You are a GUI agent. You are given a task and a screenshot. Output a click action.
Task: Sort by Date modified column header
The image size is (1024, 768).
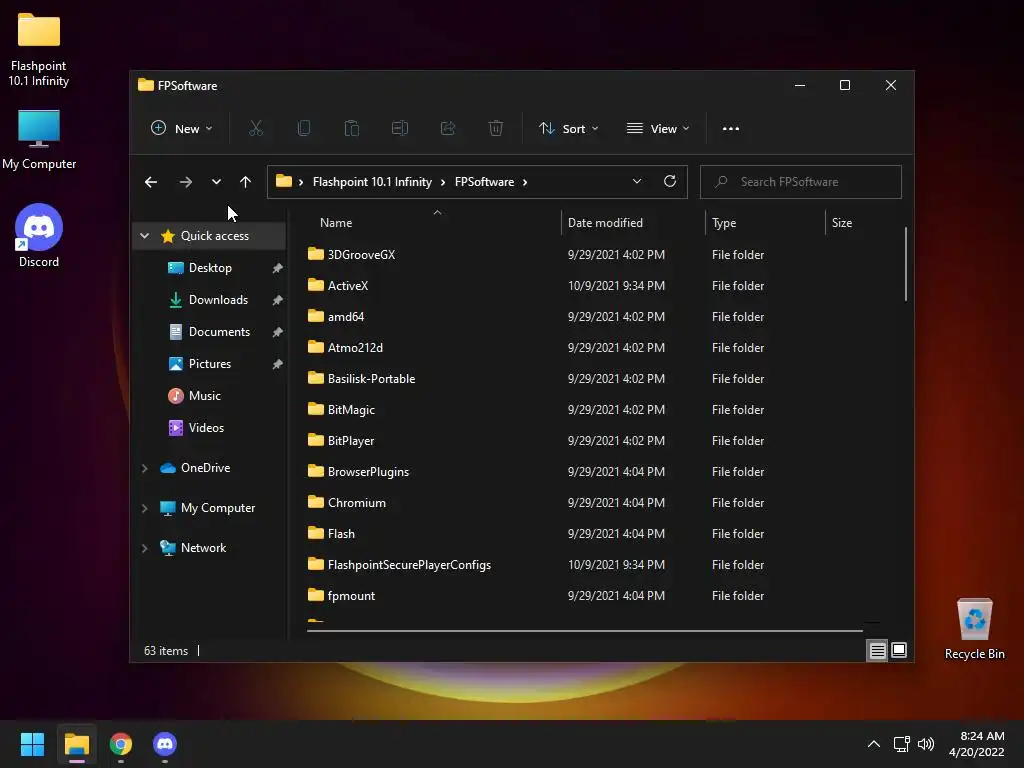[x=633, y=223]
